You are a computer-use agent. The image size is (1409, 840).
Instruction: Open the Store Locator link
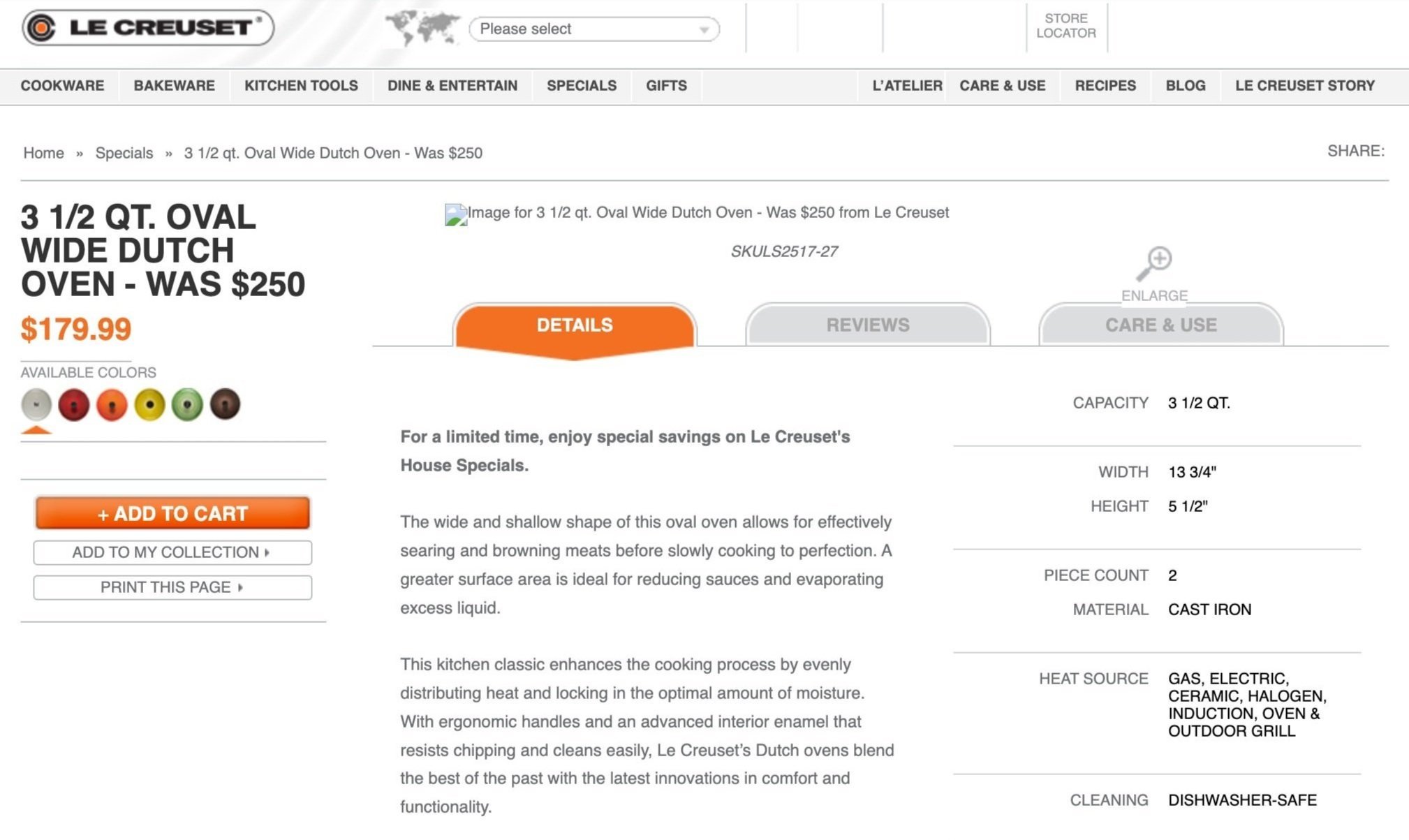(1066, 26)
